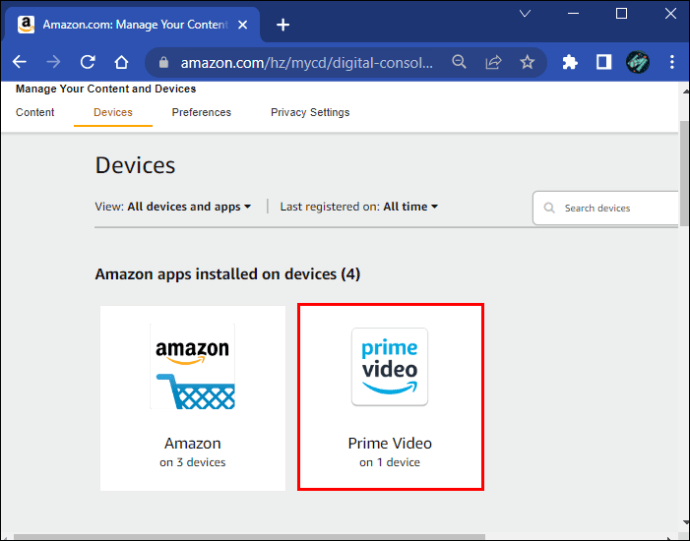Toggle the browser side panel icon
Image resolution: width=690 pixels, height=541 pixels.
pos(604,62)
